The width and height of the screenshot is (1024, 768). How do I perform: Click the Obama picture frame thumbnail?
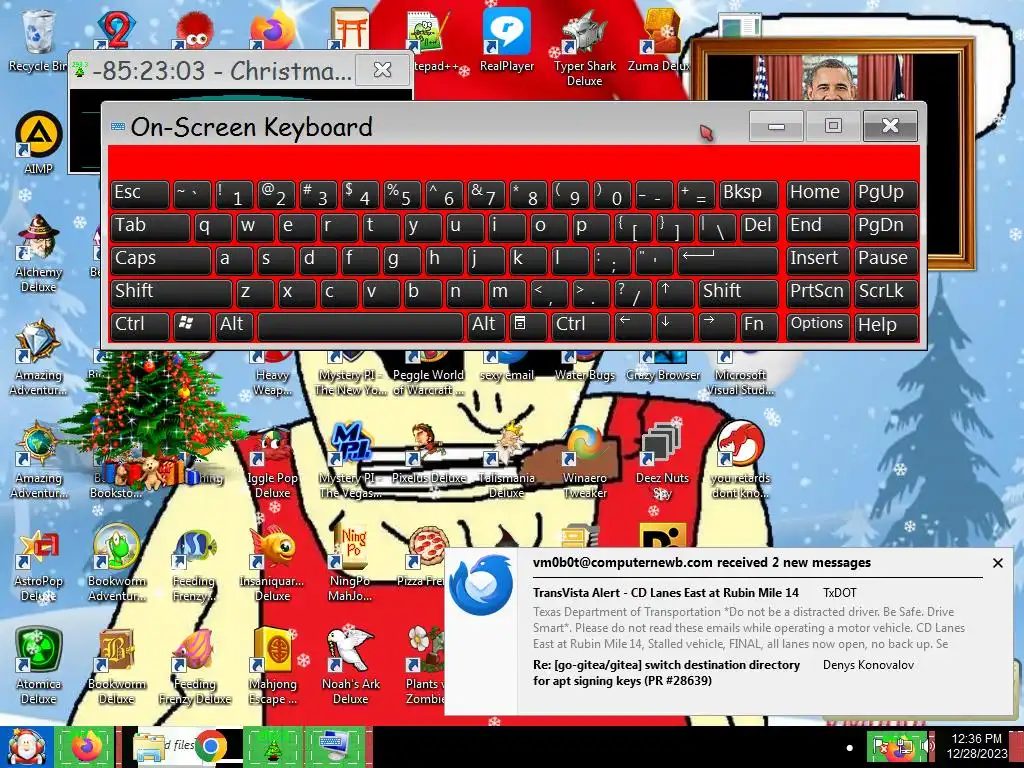click(832, 78)
